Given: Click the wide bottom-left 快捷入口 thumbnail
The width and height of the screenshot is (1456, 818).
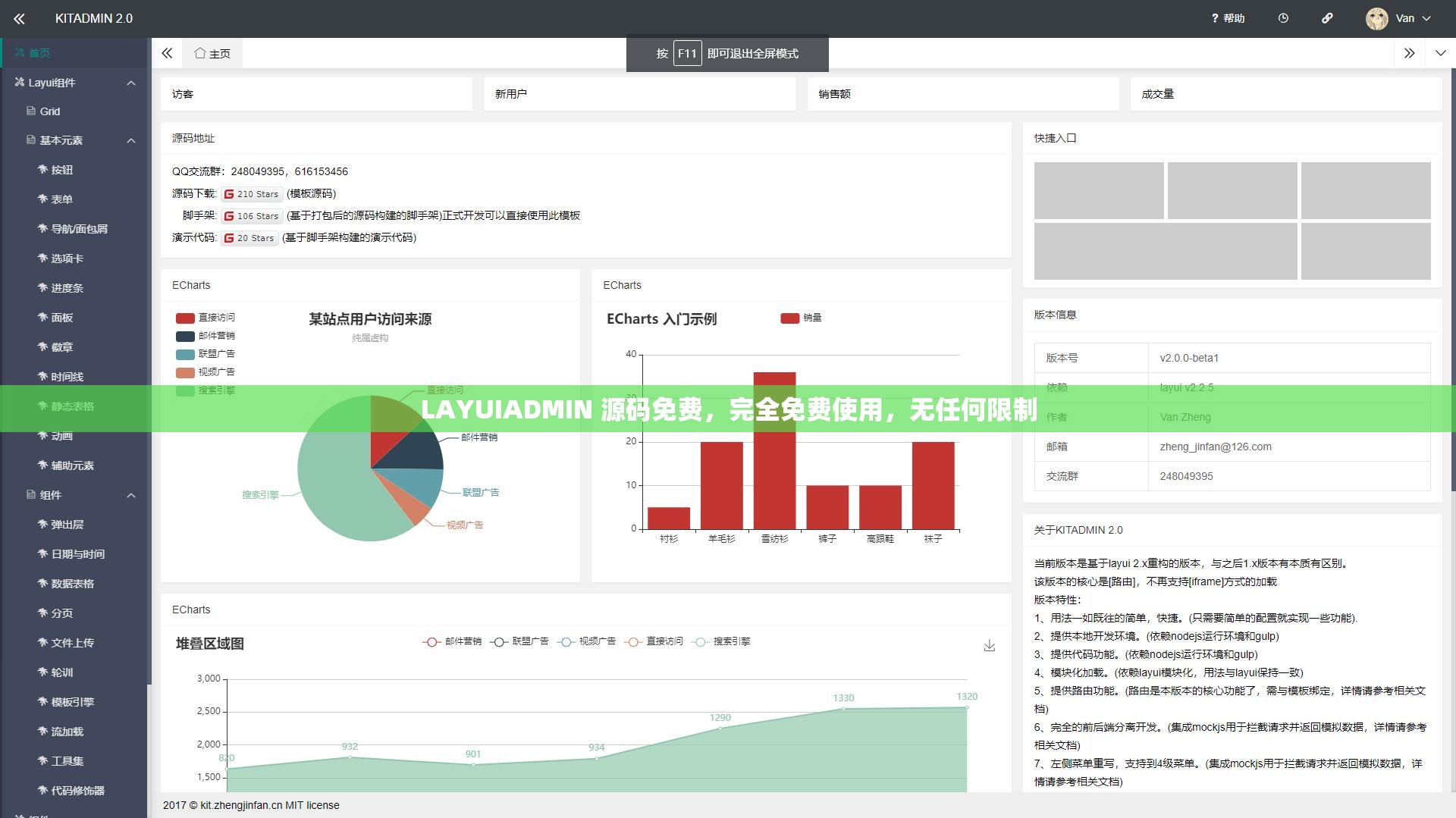Looking at the screenshot, I should [1166, 251].
